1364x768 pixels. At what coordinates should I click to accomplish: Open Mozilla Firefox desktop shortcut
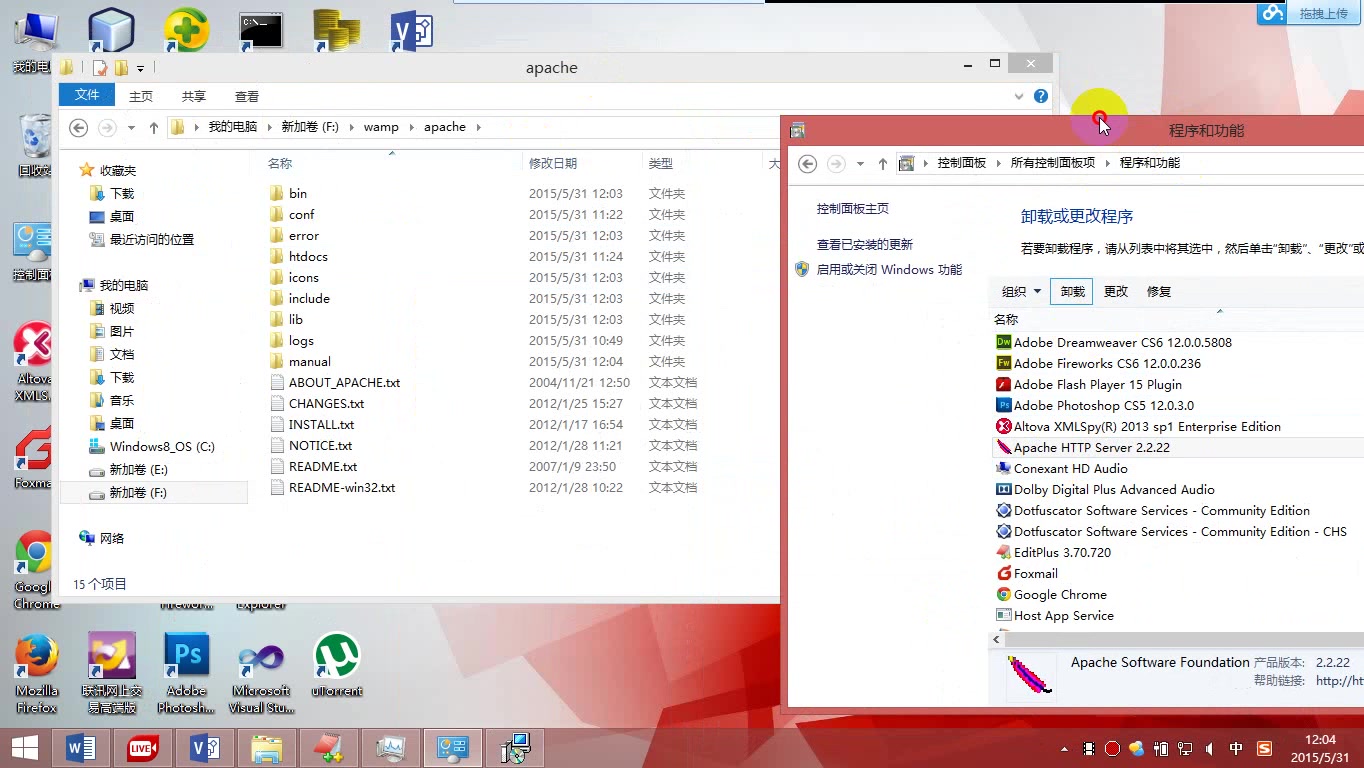[x=37, y=672]
